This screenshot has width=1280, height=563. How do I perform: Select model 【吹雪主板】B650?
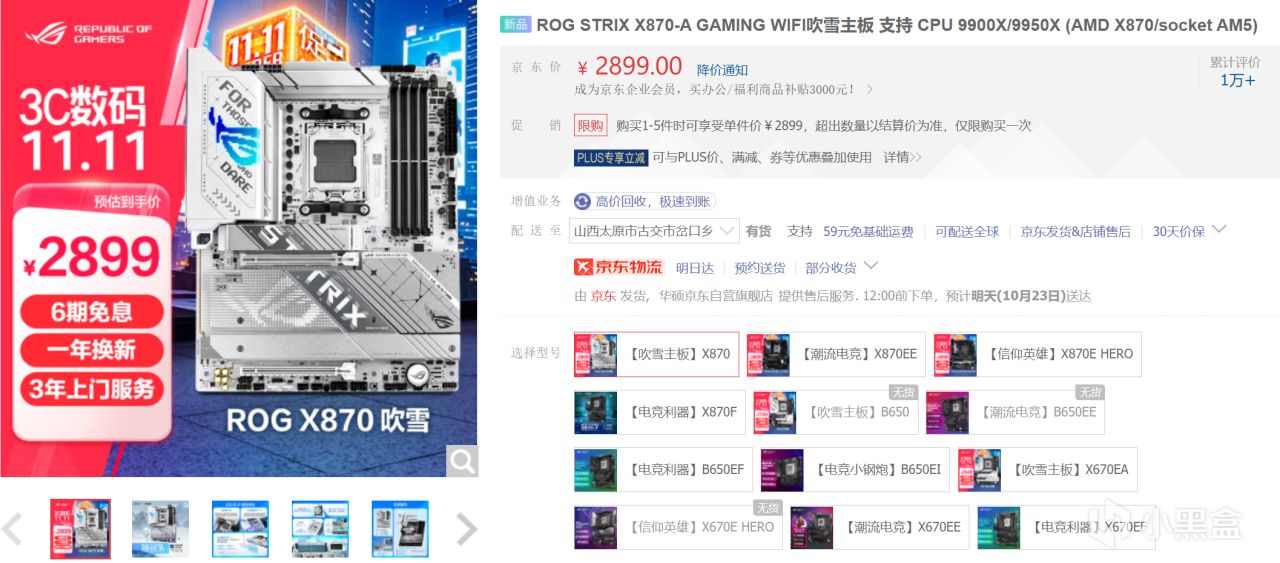pyautogui.click(x=835, y=412)
